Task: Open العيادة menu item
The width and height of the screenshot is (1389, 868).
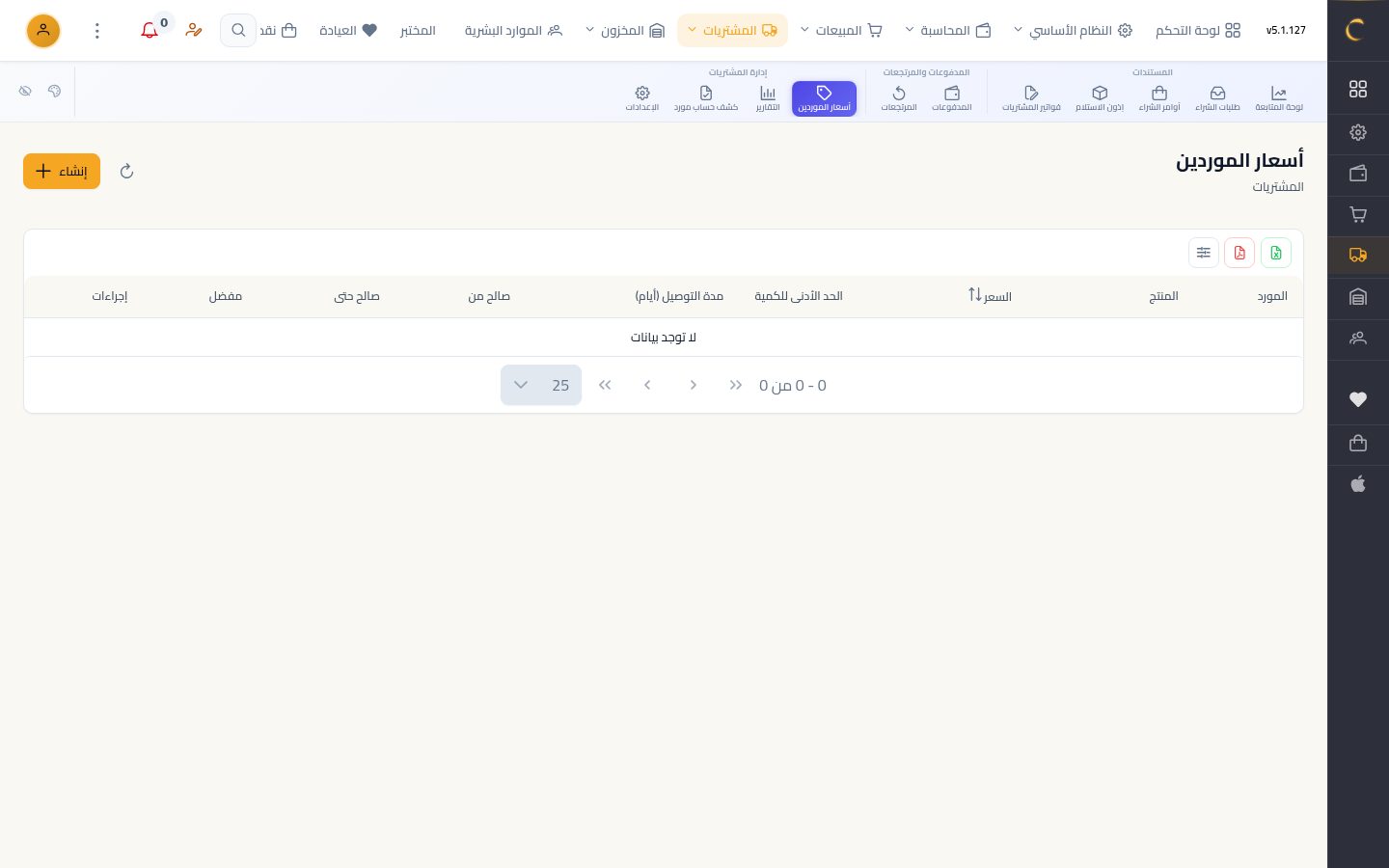Action: click(x=348, y=31)
